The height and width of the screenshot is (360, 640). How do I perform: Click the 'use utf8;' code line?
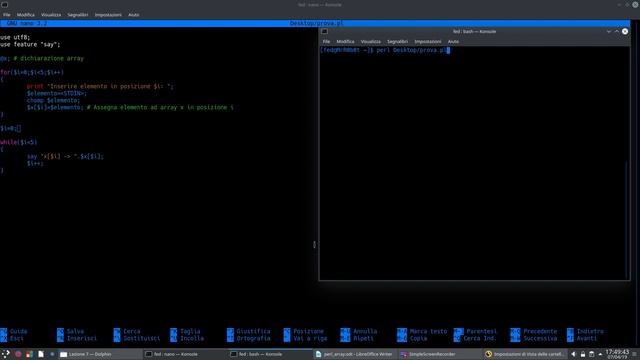(x=15, y=38)
